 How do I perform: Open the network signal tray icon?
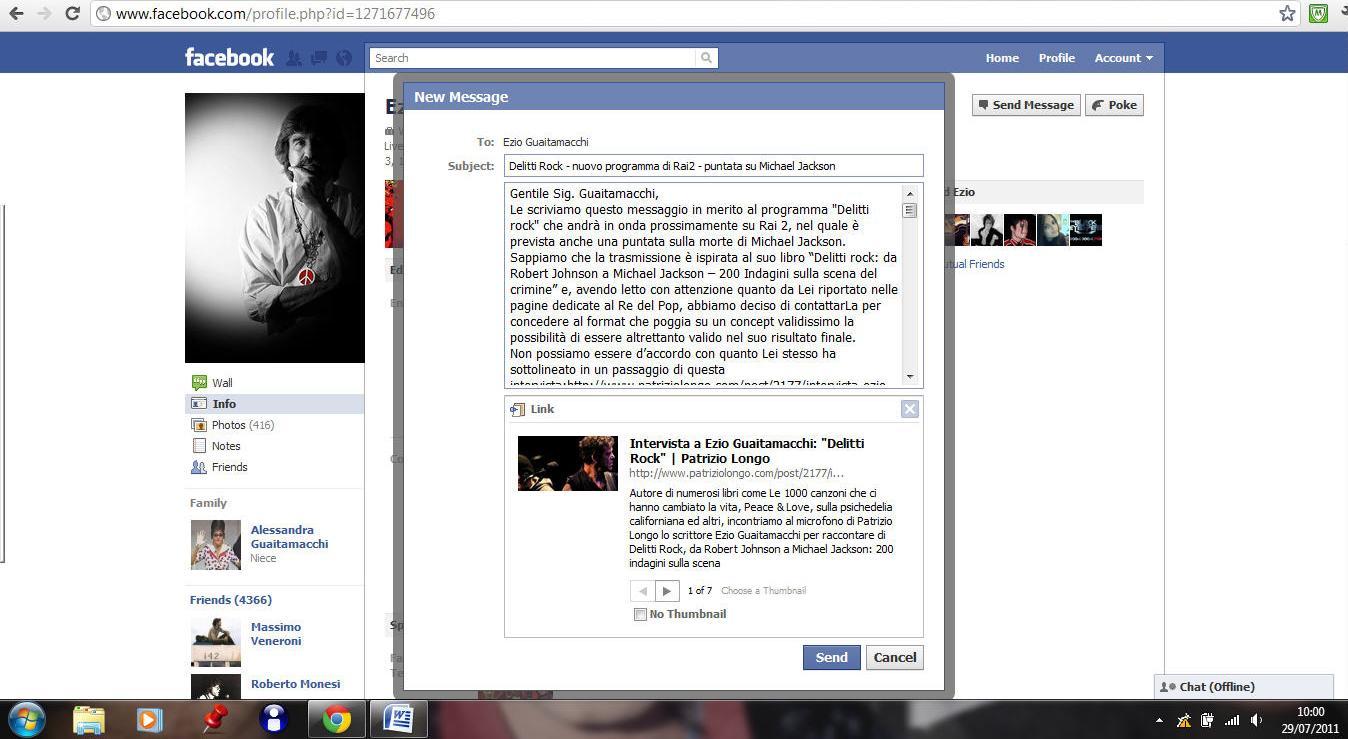tap(1232, 720)
